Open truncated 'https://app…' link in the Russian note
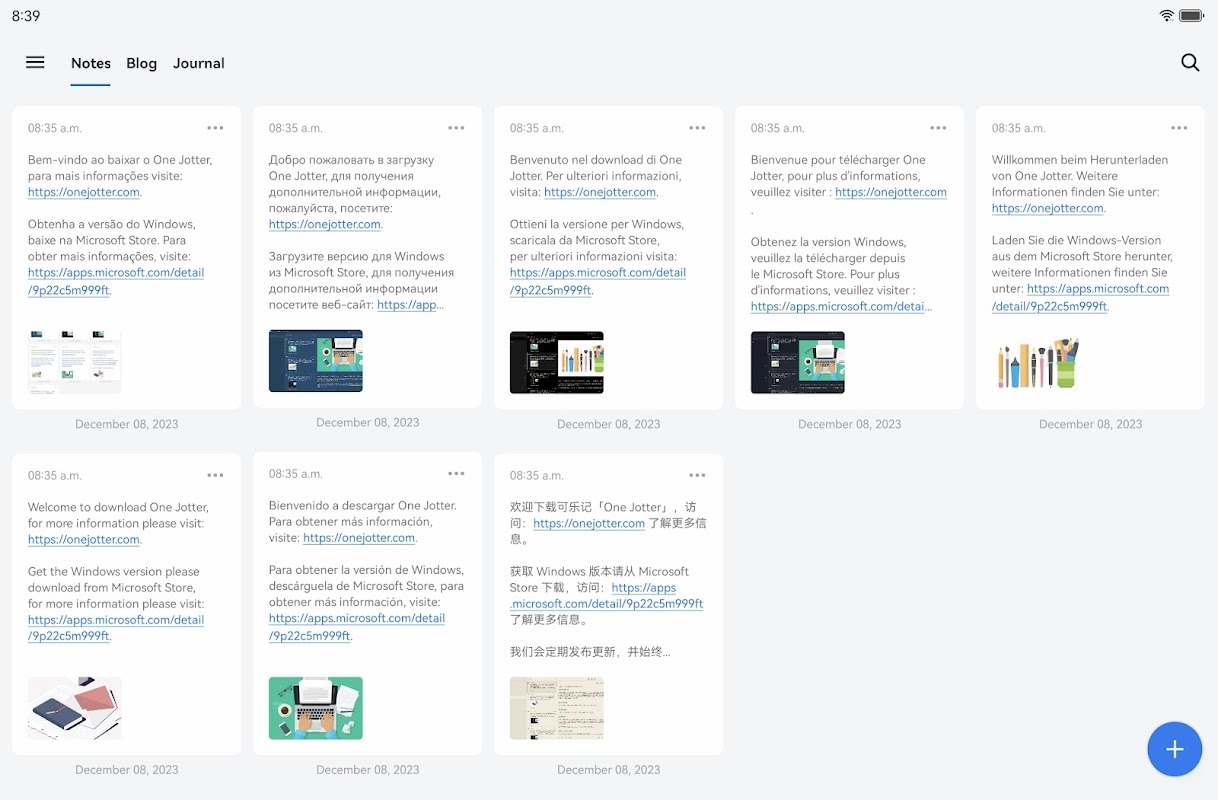Image resolution: width=1218 pixels, height=800 pixels. tap(411, 304)
